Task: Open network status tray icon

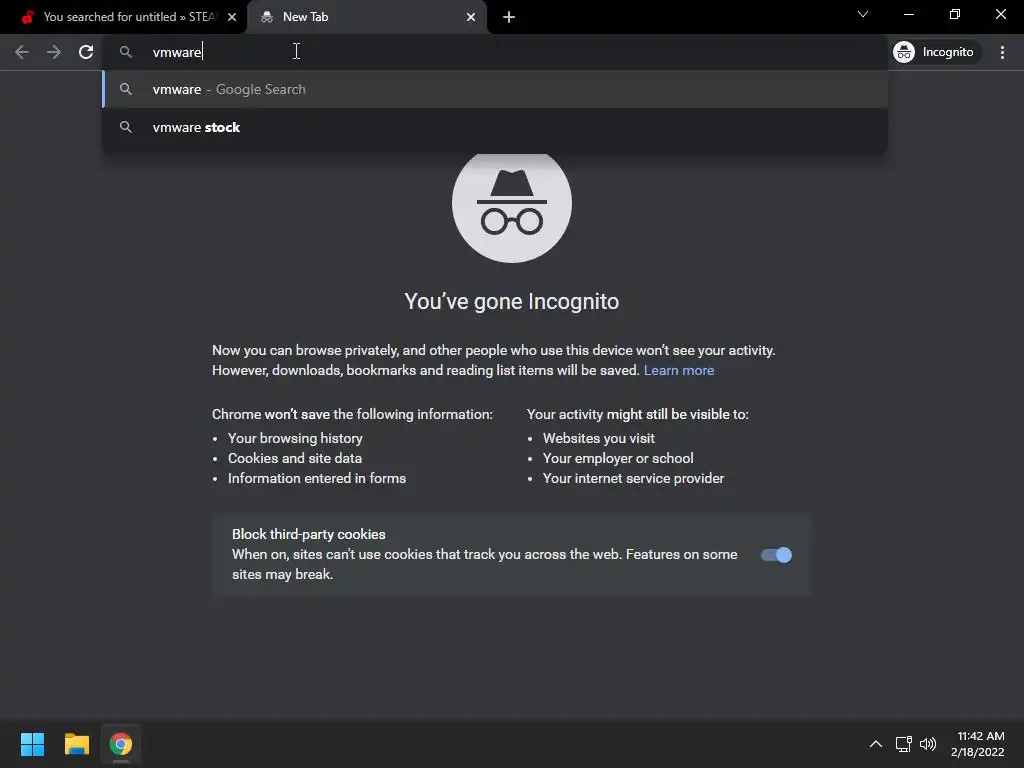Action: click(904, 744)
